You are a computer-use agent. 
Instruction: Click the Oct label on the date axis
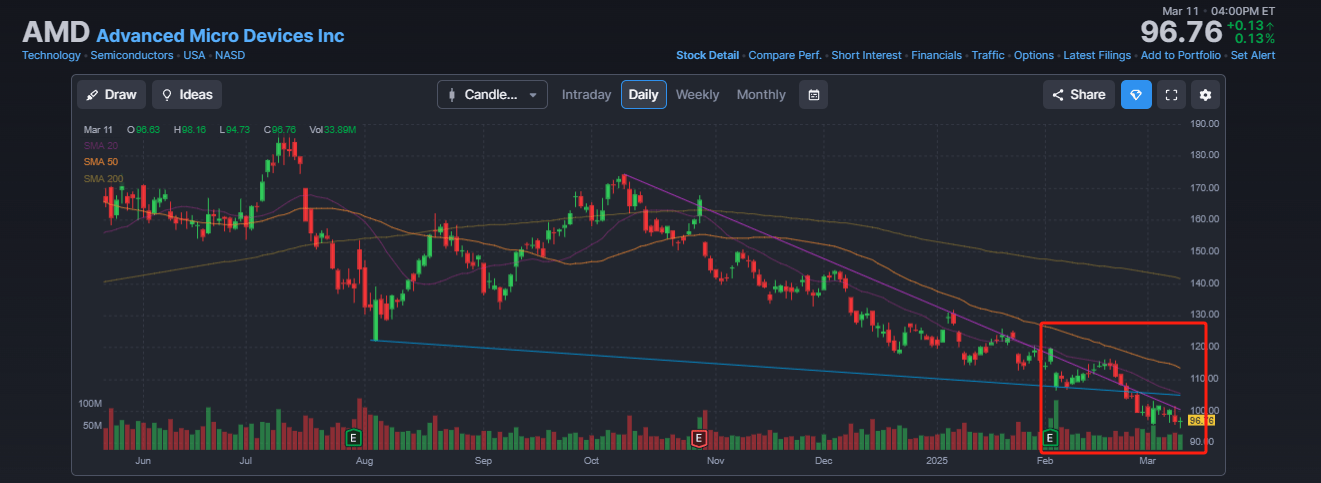pyautogui.click(x=591, y=462)
